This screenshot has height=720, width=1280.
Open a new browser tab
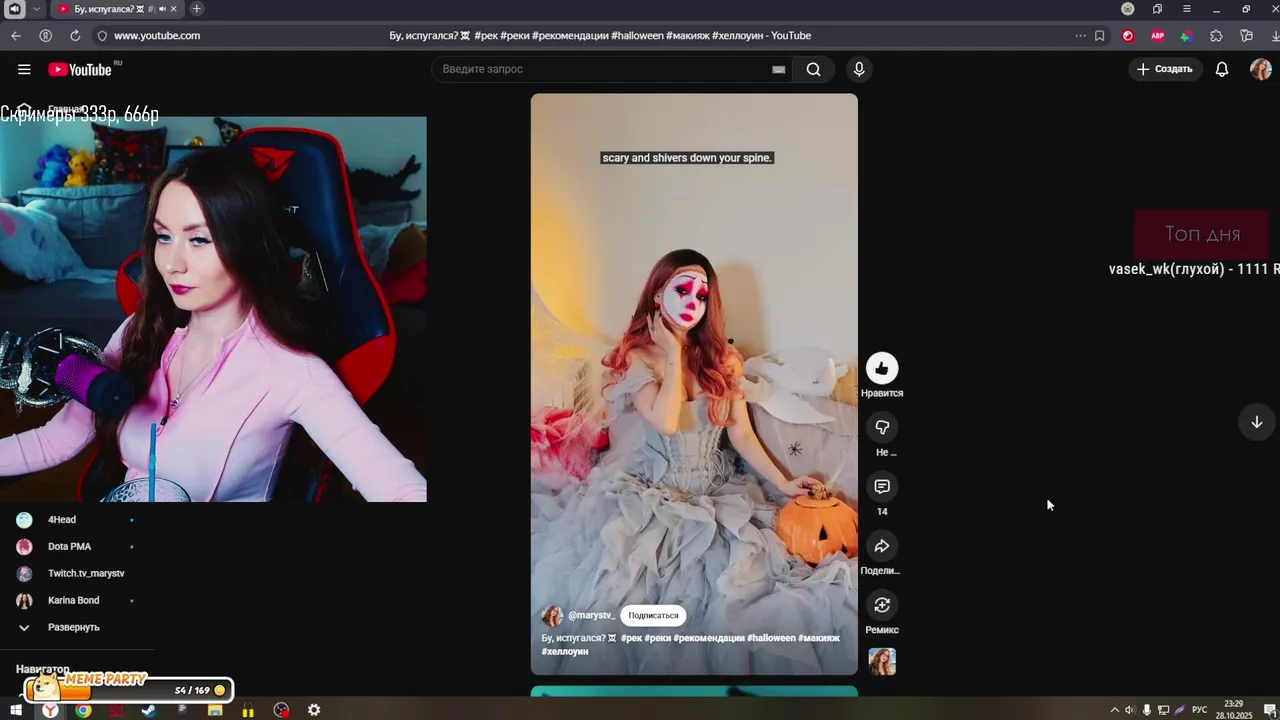[196, 9]
